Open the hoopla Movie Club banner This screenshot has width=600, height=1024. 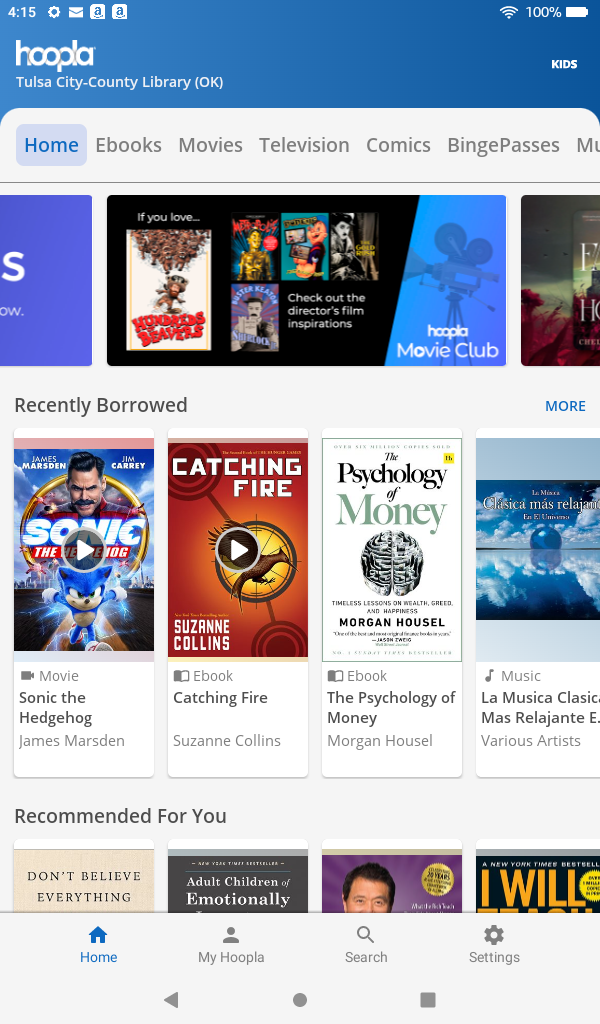[x=306, y=280]
